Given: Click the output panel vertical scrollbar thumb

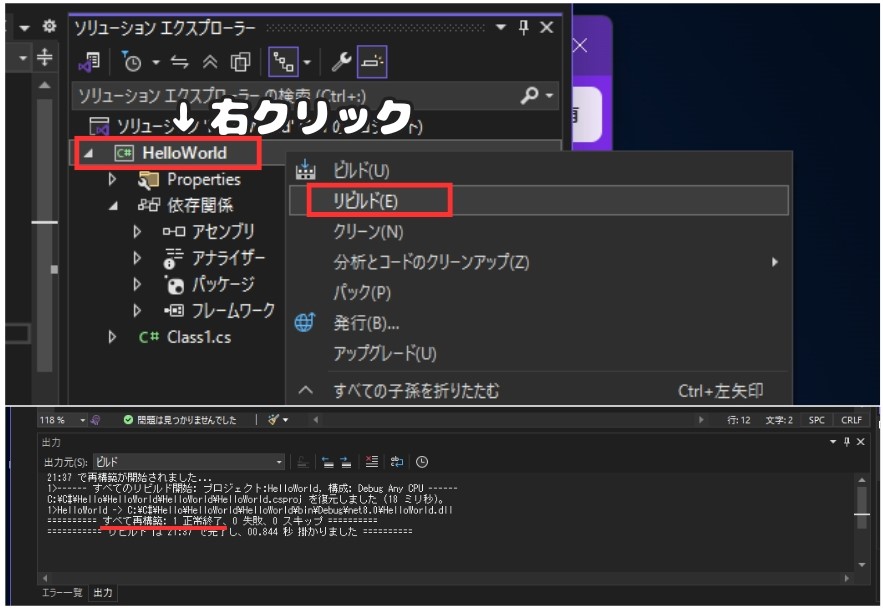Looking at the screenshot, I should (x=862, y=508).
